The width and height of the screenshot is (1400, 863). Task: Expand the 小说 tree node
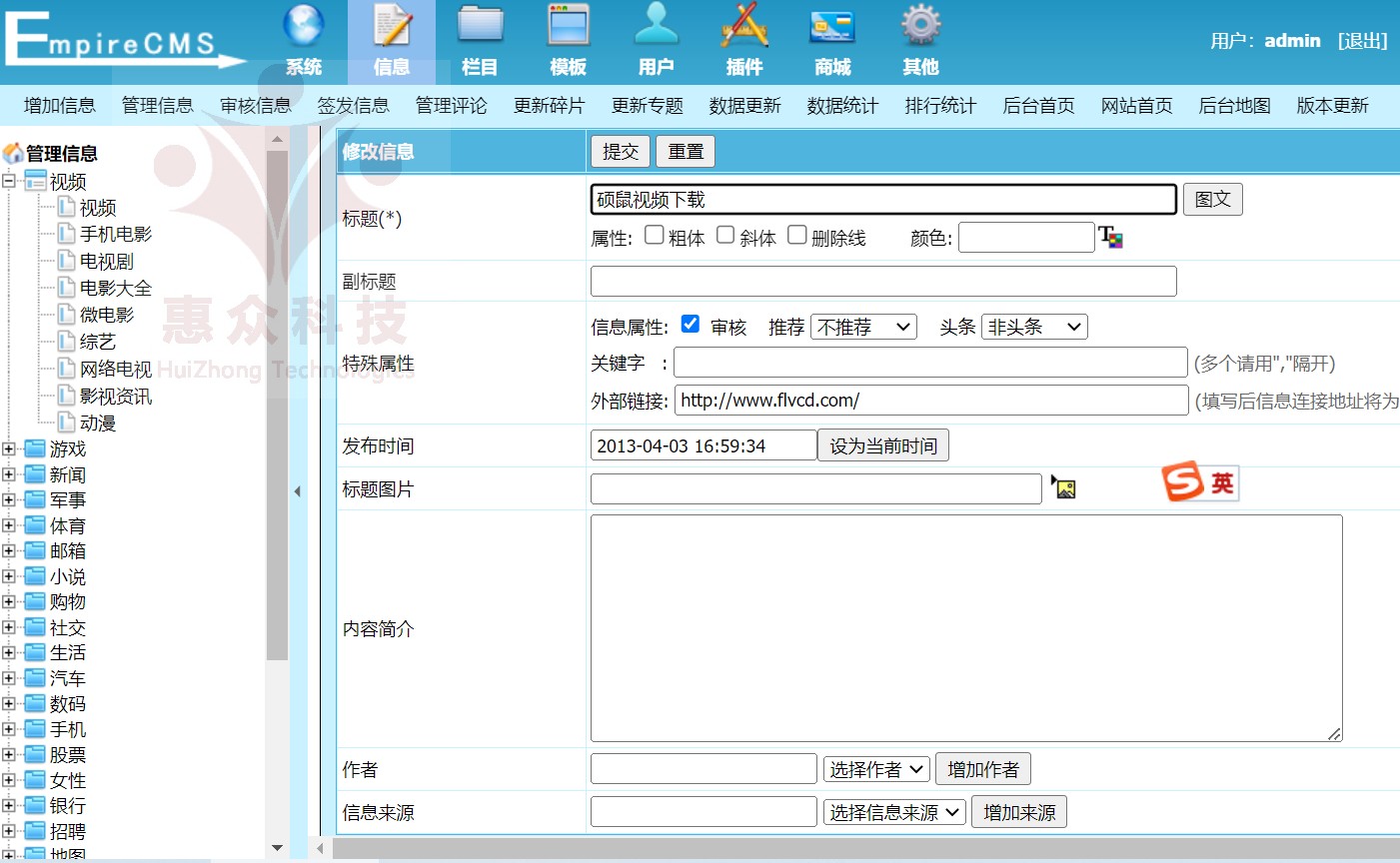pyautogui.click(x=9, y=576)
